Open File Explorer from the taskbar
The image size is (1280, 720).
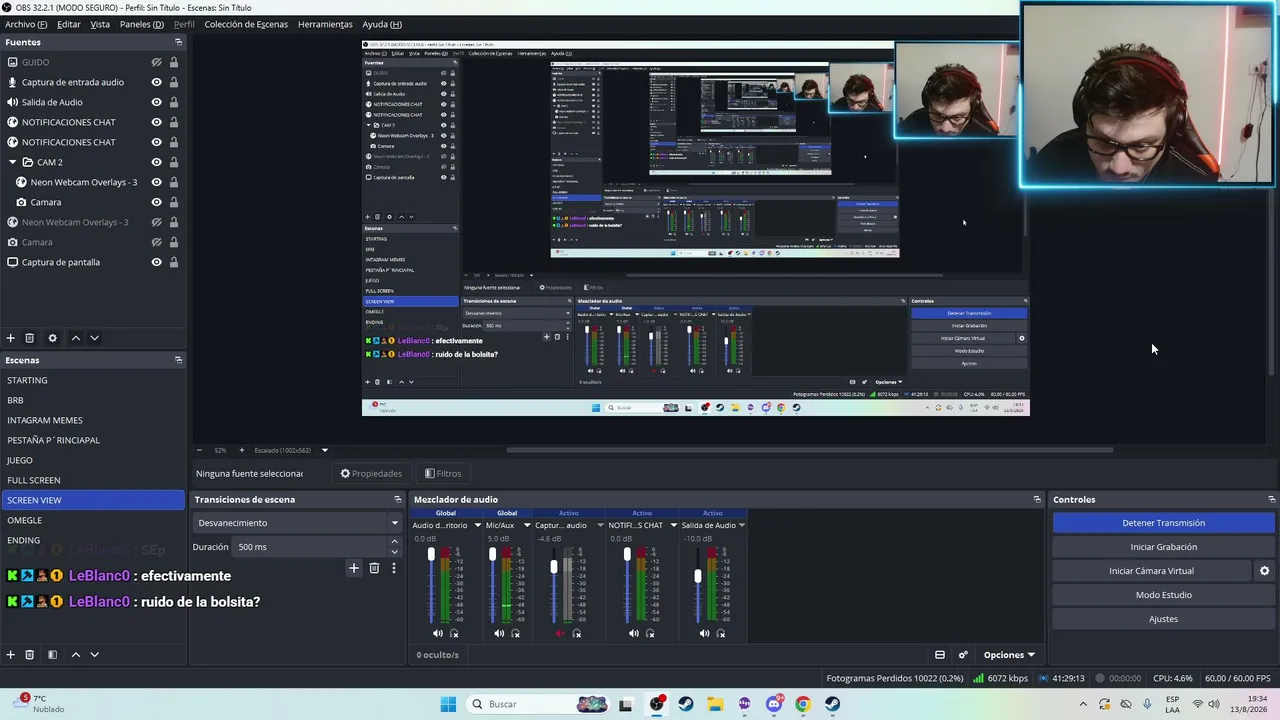pos(715,704)
